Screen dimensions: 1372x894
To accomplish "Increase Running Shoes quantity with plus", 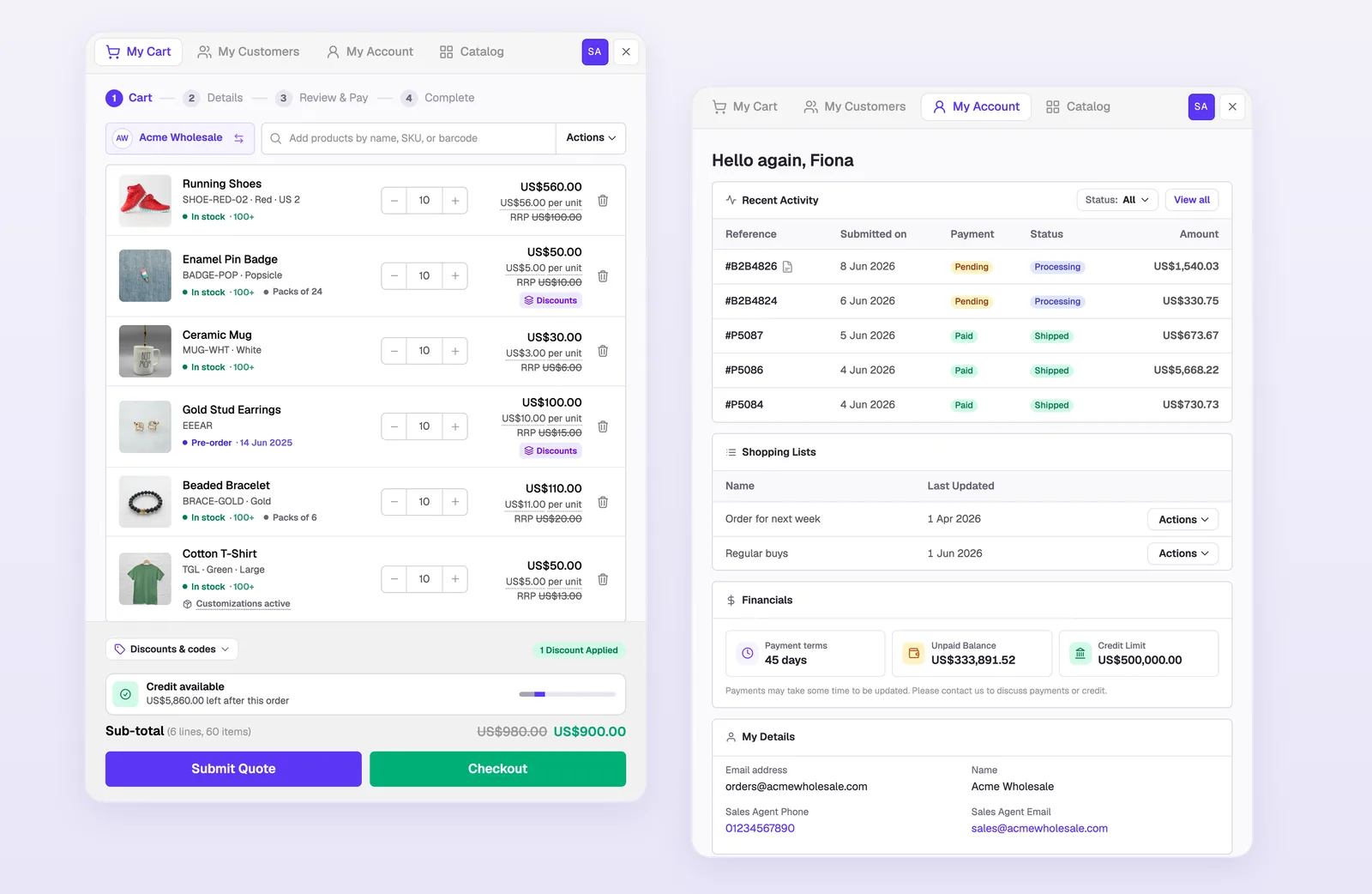I will click(454, 201).
